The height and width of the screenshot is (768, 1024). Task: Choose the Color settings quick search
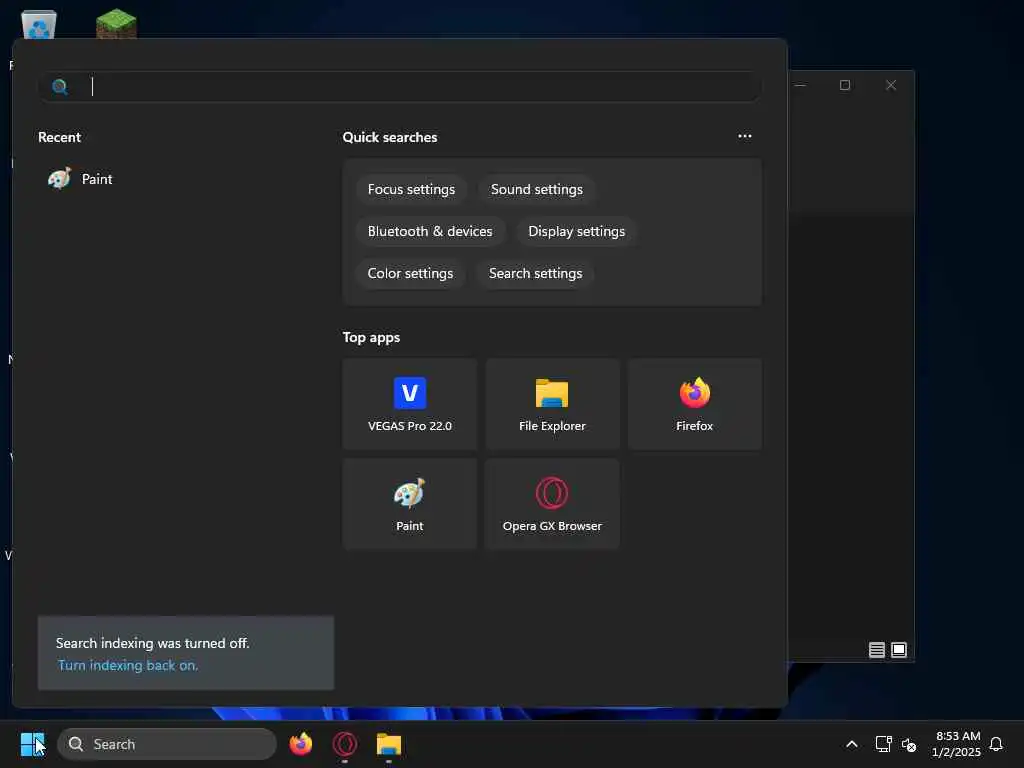[410, 273]
